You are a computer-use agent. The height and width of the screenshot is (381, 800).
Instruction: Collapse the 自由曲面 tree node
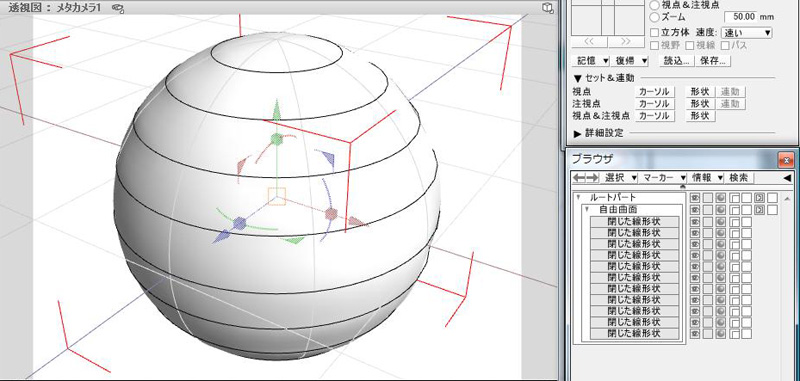[587, 209]
